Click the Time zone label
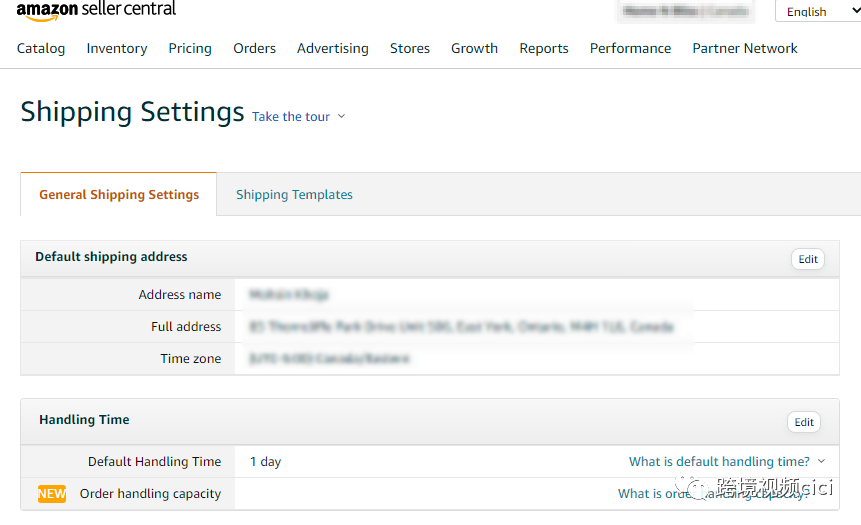The width and height of the screenshot is (861, 525). click(x=191, y=358)
